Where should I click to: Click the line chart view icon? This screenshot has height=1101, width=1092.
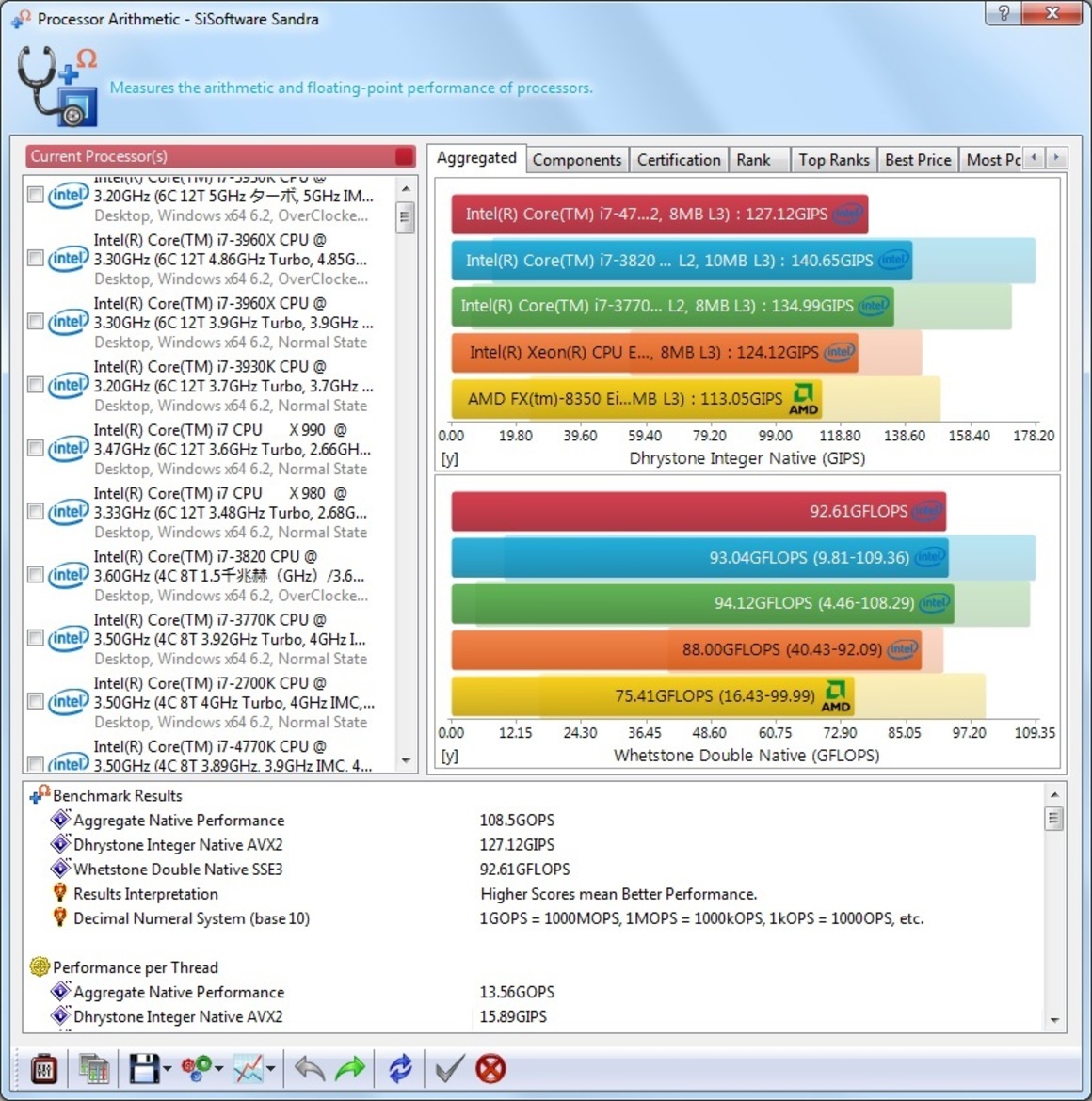coord(249,1069)
